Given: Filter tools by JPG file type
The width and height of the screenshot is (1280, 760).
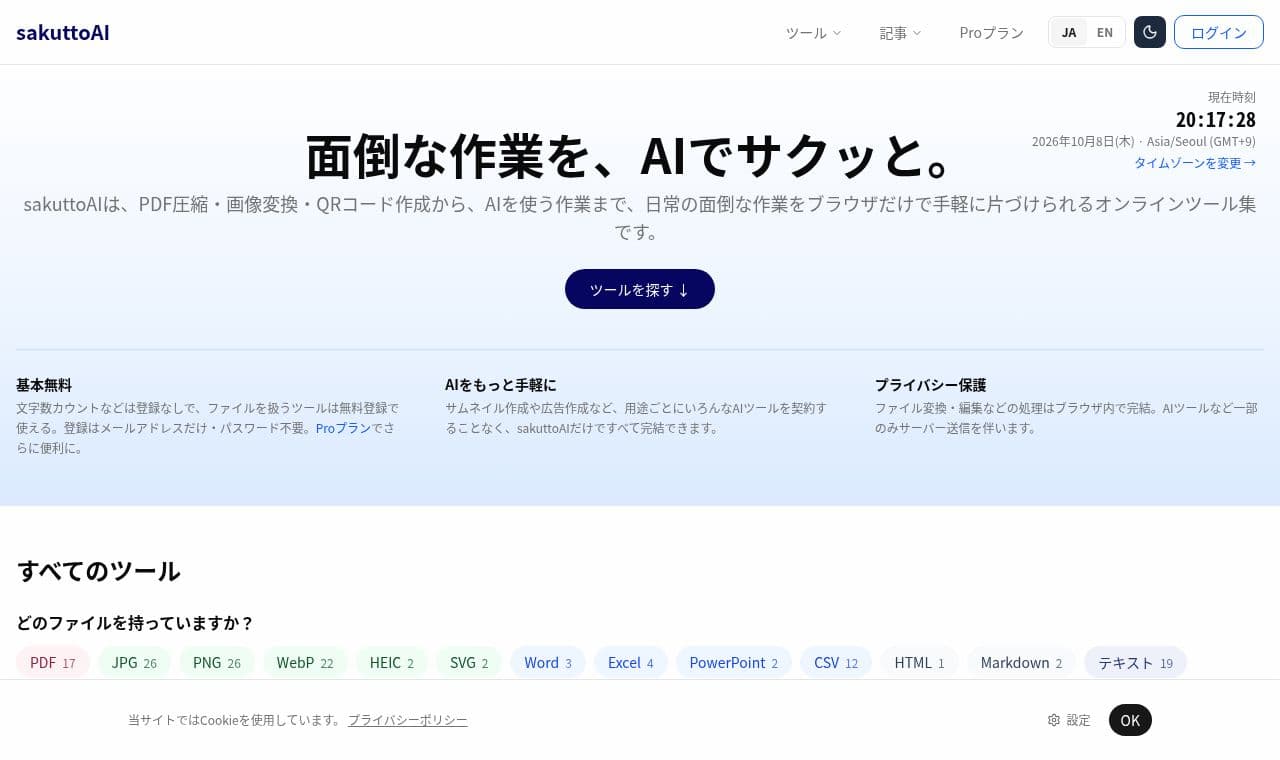Looking at the screenshot, I should 134,662.
